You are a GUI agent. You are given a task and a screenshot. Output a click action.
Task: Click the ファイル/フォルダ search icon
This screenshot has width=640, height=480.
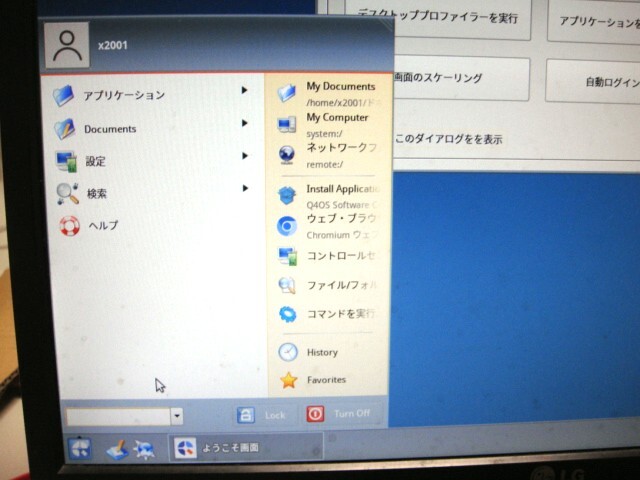pos(287,285)
